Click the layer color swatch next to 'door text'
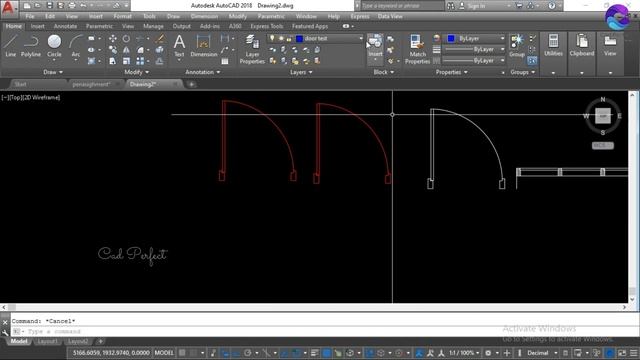Screen dimensions: 640x360 tap(299, 39)
